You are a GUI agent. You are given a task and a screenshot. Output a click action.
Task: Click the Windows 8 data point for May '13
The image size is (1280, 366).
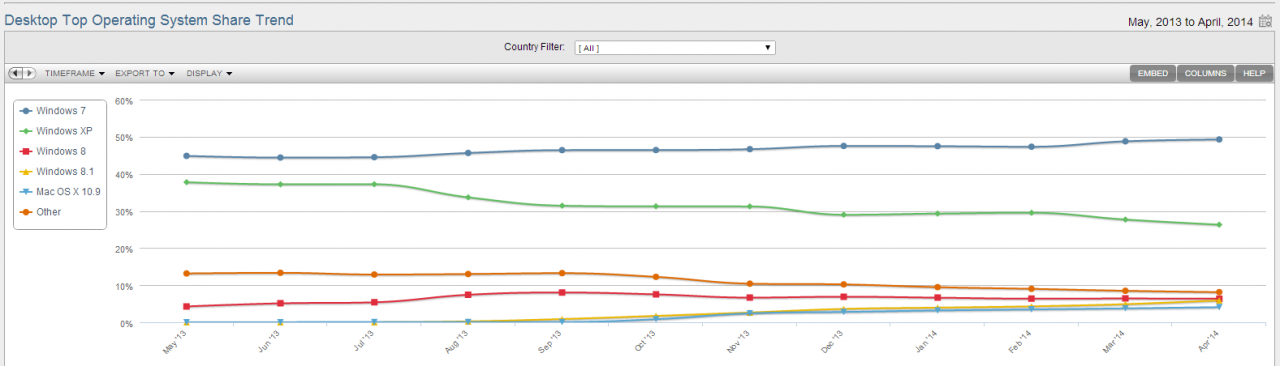coord(186,306)
